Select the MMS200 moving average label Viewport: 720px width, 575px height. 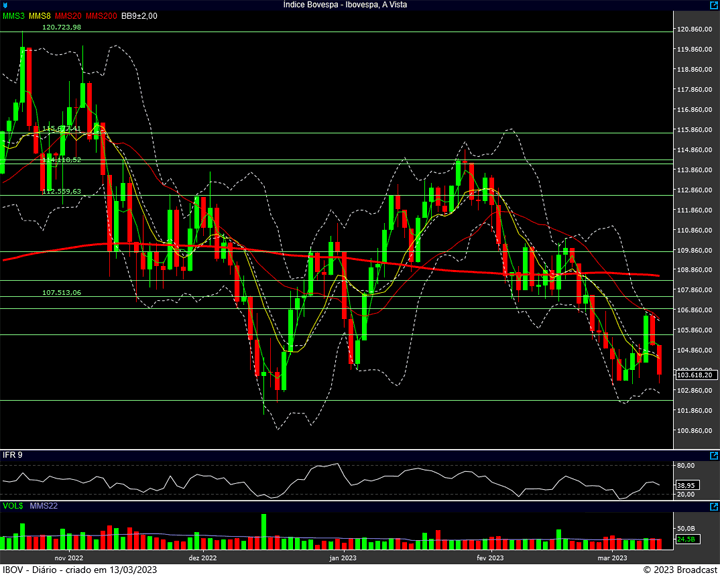pos(101,16)
